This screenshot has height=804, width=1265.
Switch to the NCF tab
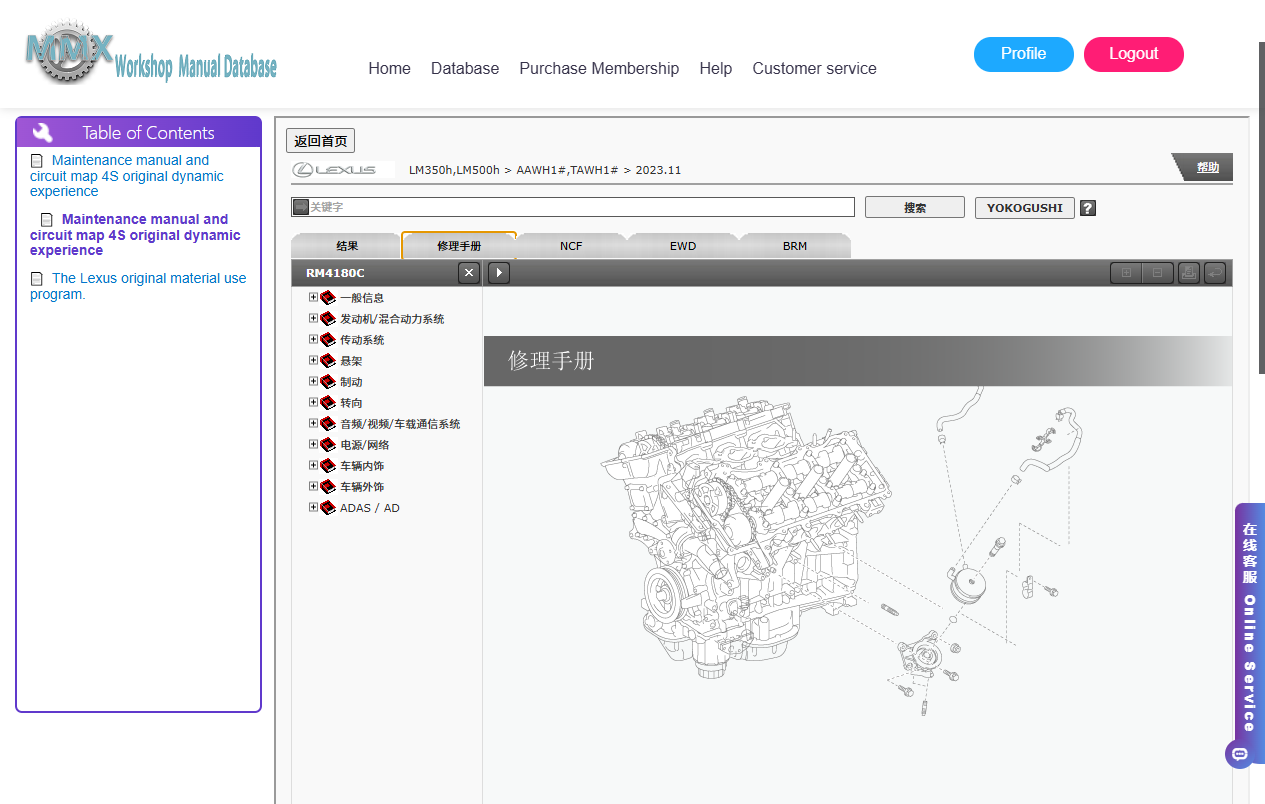571,246
